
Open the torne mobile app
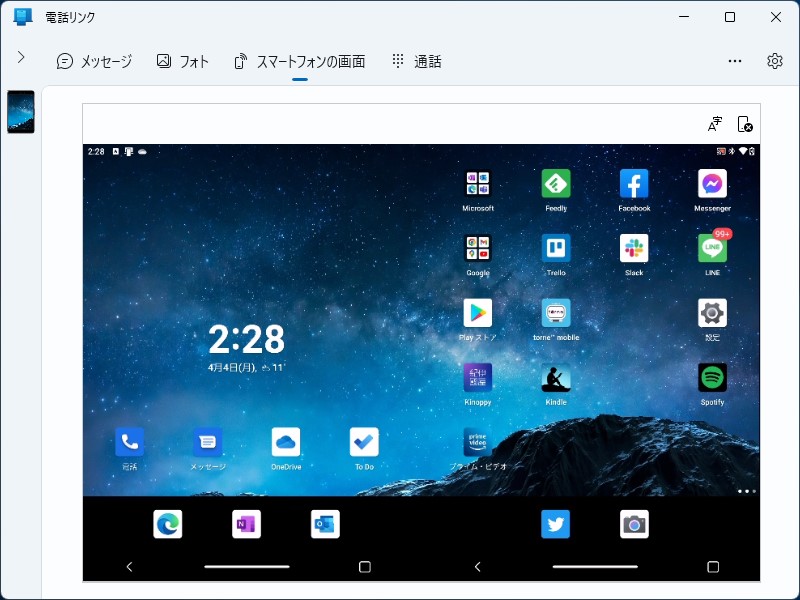point(555,313)
